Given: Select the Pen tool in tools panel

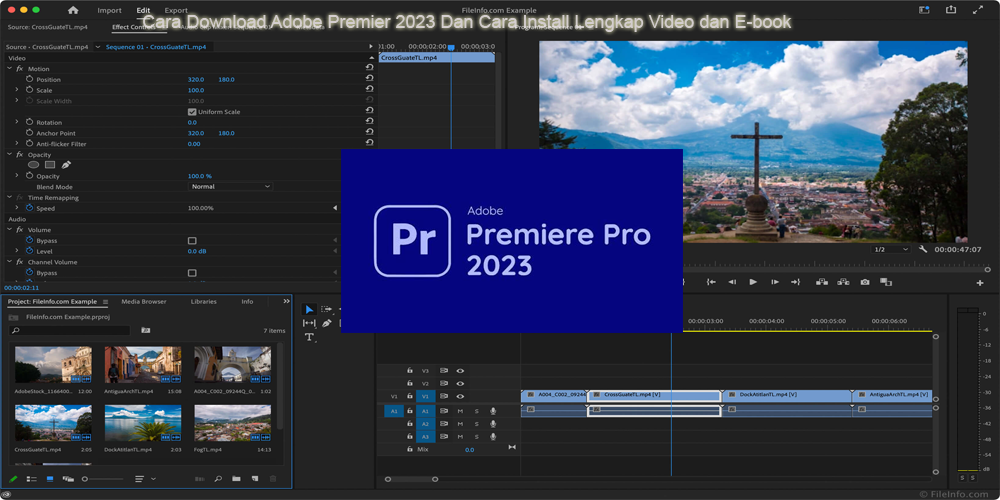Looking at the screenshot, I should coord(327,323).
